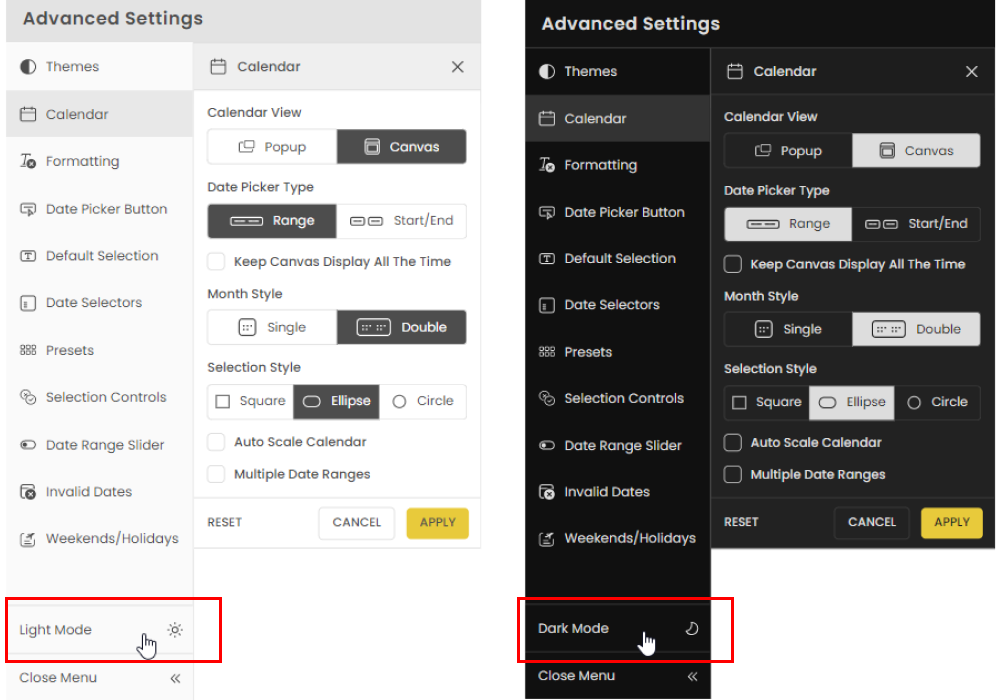Open Date Range Slider in the light sidebar
Screen dimensions: 1000x700
coord(104,445)
